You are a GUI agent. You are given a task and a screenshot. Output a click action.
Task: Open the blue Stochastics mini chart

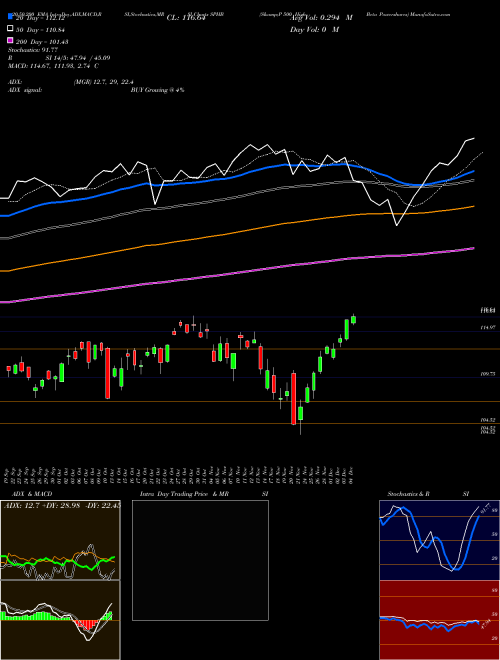439,540
